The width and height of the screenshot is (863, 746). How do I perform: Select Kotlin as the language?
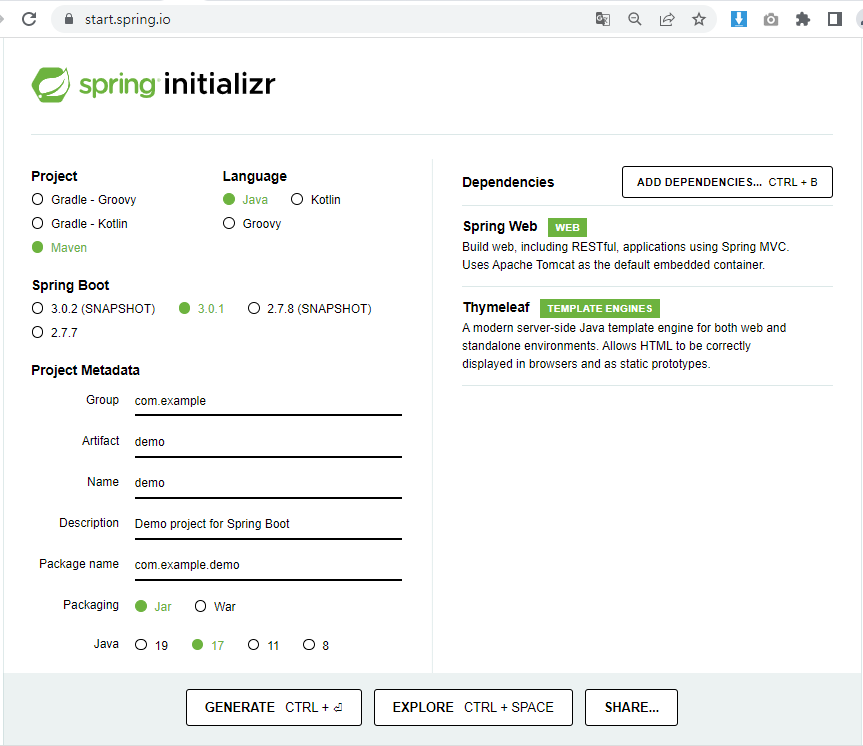click(316, 199)
